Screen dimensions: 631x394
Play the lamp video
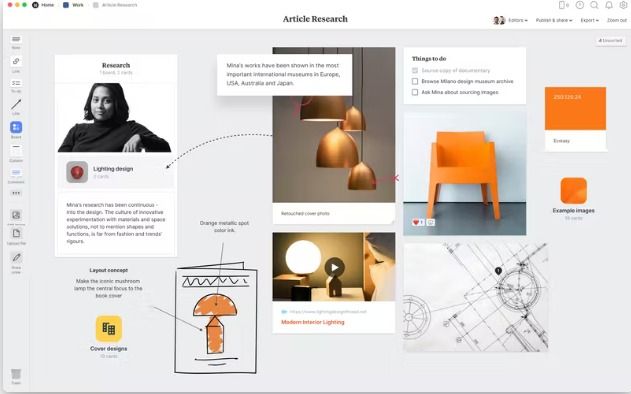click(x=334, y=267)
